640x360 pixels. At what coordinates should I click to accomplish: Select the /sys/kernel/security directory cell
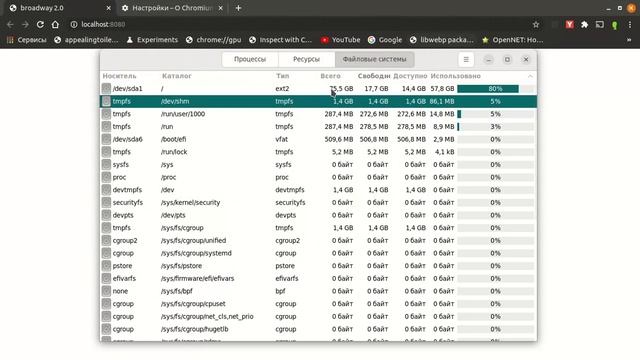click(191, 202)
